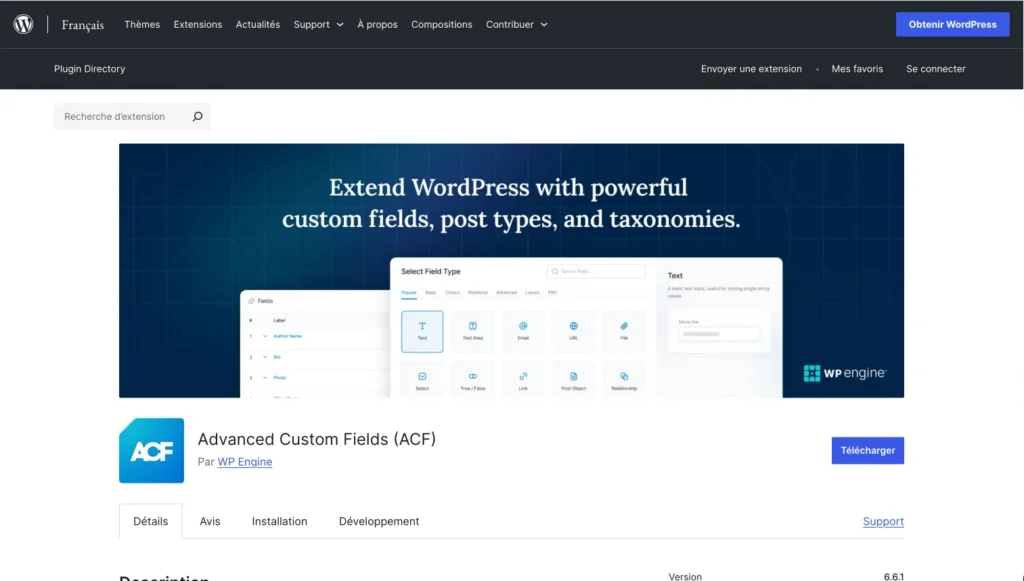Click the Recherche d'extension search field
Image resolution: width=1024 pixels, height=581 pixels.
(120, 116)
